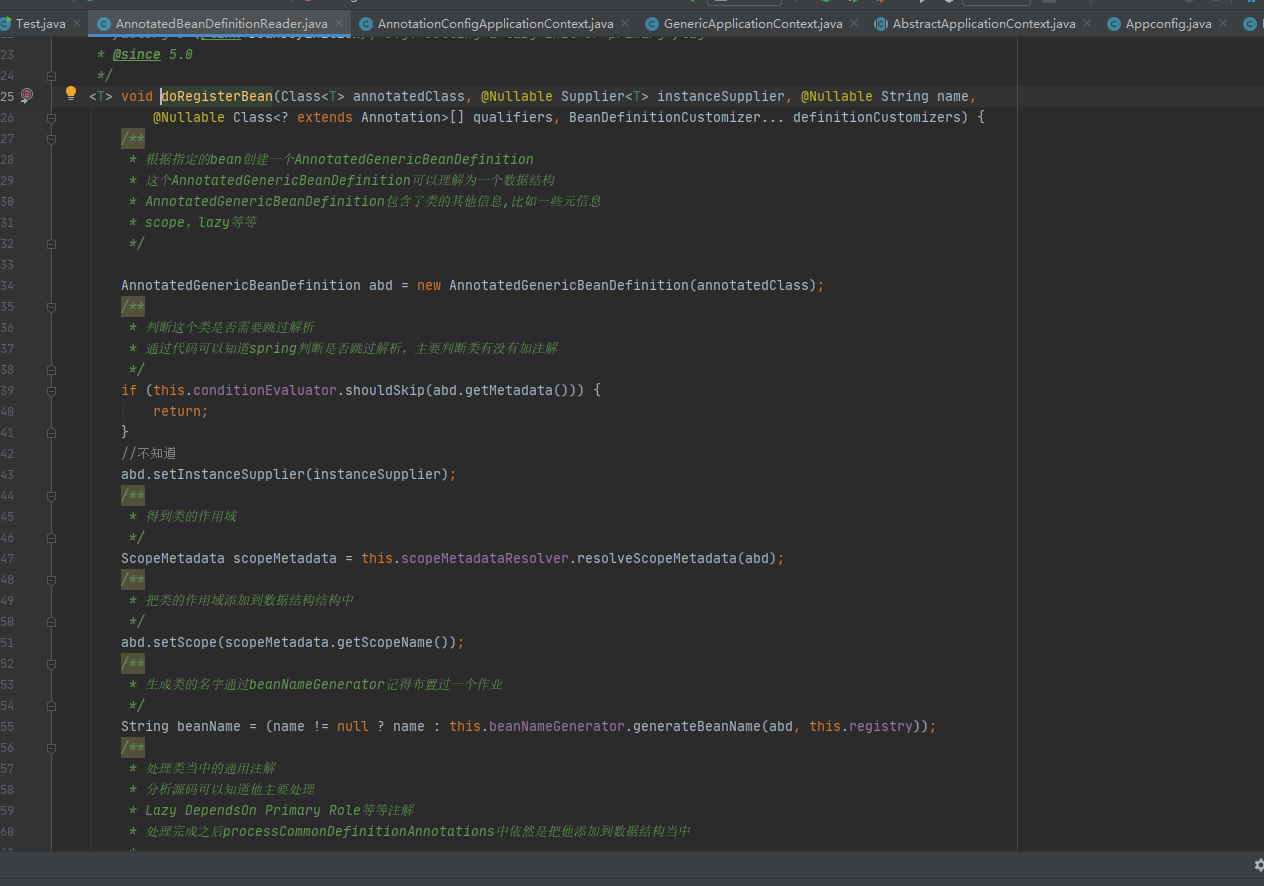Viewport: 1264px width, 886px height.
Task: Close the AnnotatedBeanDefinitionReader.java tab
Action: point(338,23)
